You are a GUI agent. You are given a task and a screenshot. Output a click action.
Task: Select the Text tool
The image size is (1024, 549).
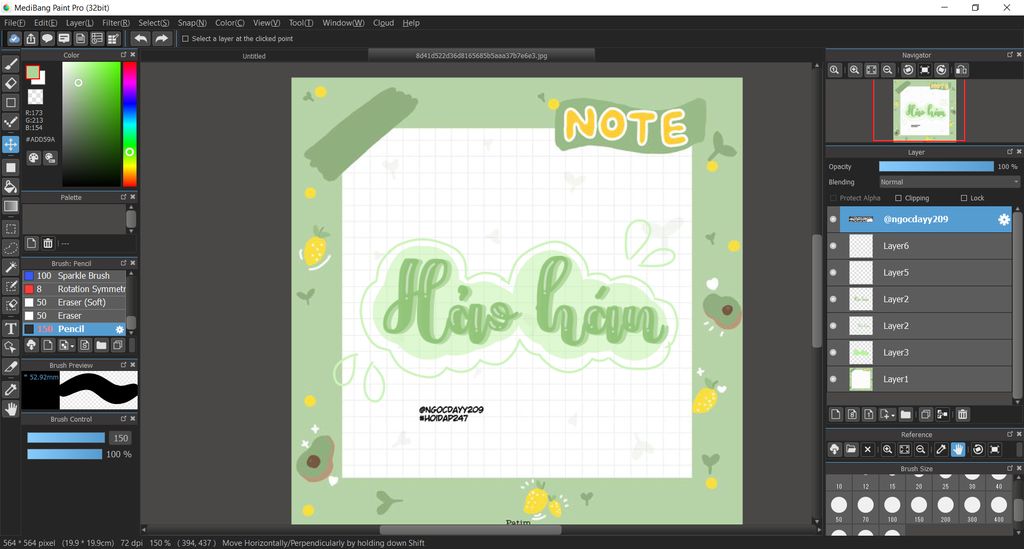[10, 328]
